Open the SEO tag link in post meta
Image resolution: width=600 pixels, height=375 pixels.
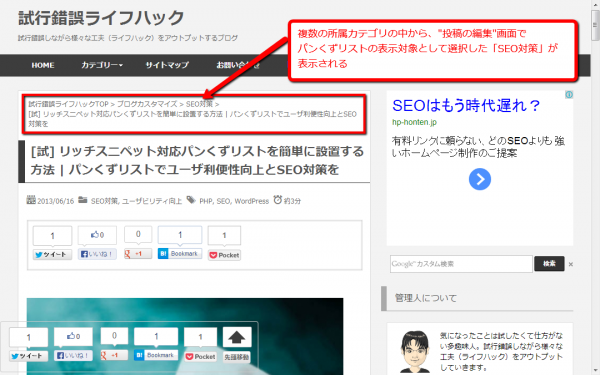pos(223,201)
